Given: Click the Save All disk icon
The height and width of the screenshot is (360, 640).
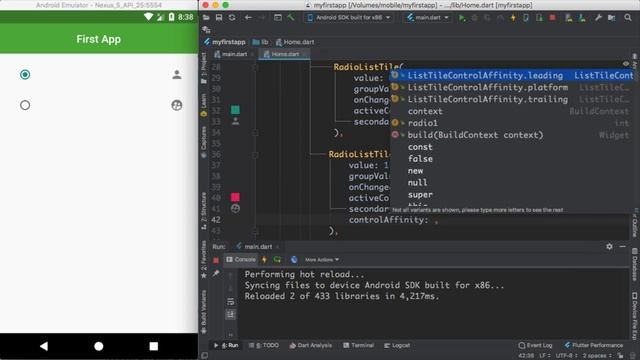Looking at the screenshot, I should click(x=219, y=18).
